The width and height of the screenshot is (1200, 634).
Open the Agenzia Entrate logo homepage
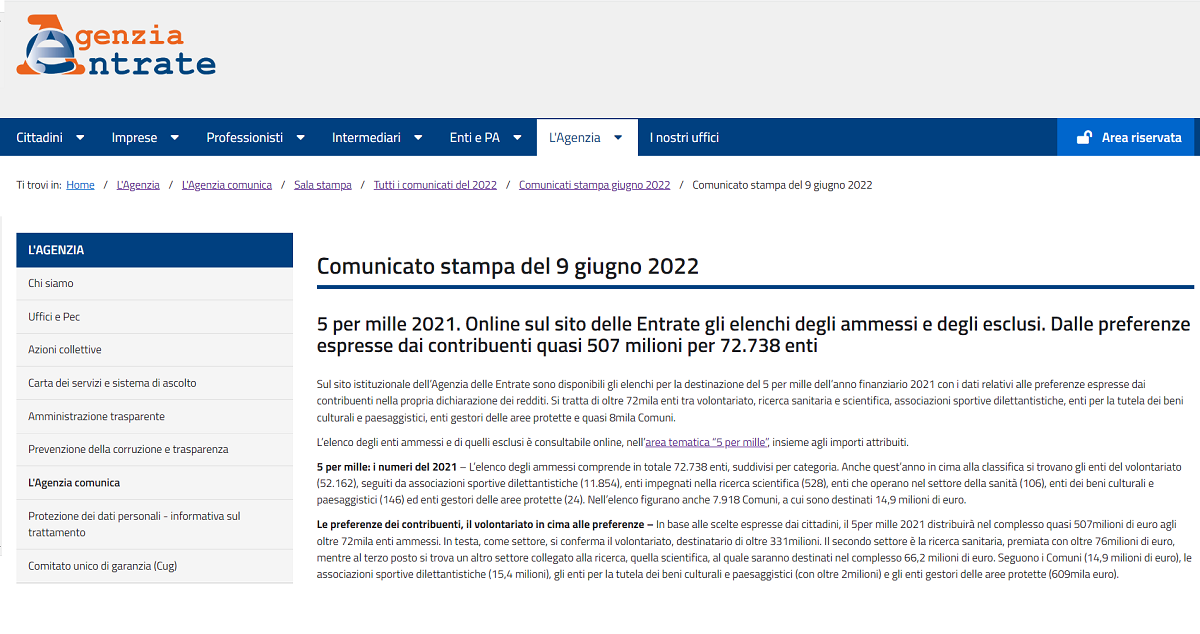pyautogui.click(x=116, y=45)
